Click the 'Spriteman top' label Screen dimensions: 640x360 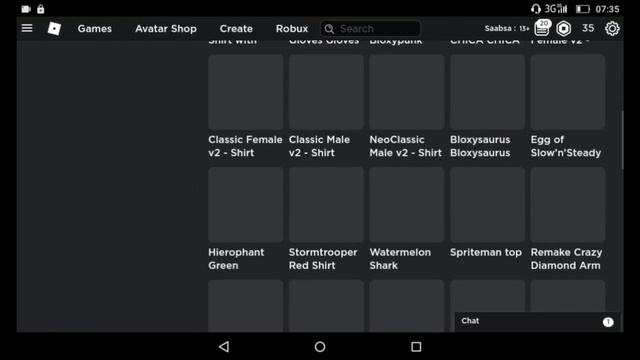486,252
